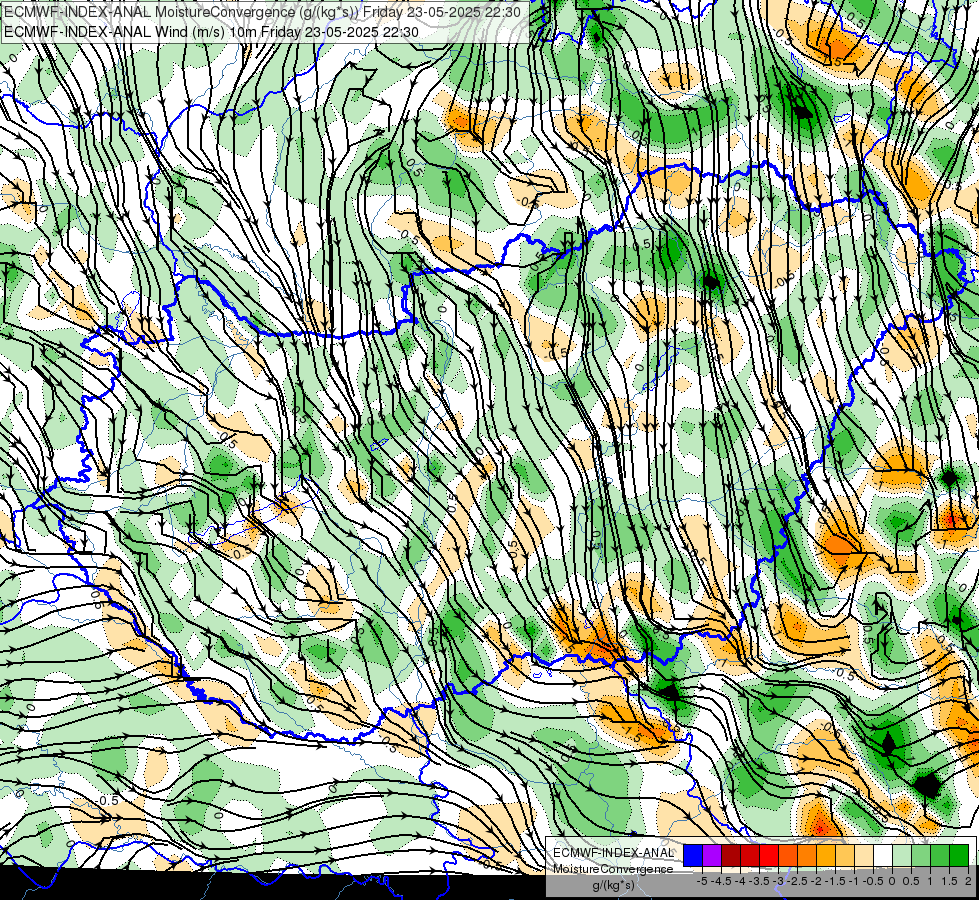
Task: Pick the dark green swatch between 1.5 and 2
Action: pos(959,855)
